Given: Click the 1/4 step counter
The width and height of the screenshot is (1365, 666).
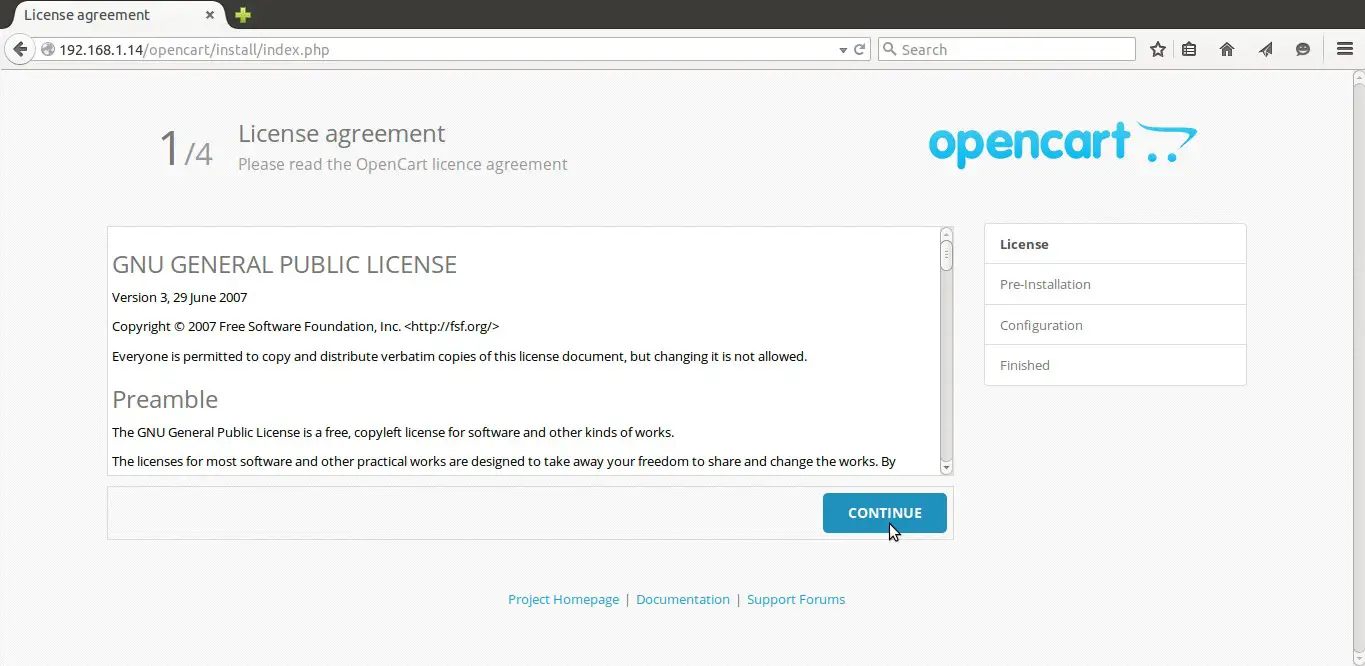Looking at the screenshot, I should [186, 149].
